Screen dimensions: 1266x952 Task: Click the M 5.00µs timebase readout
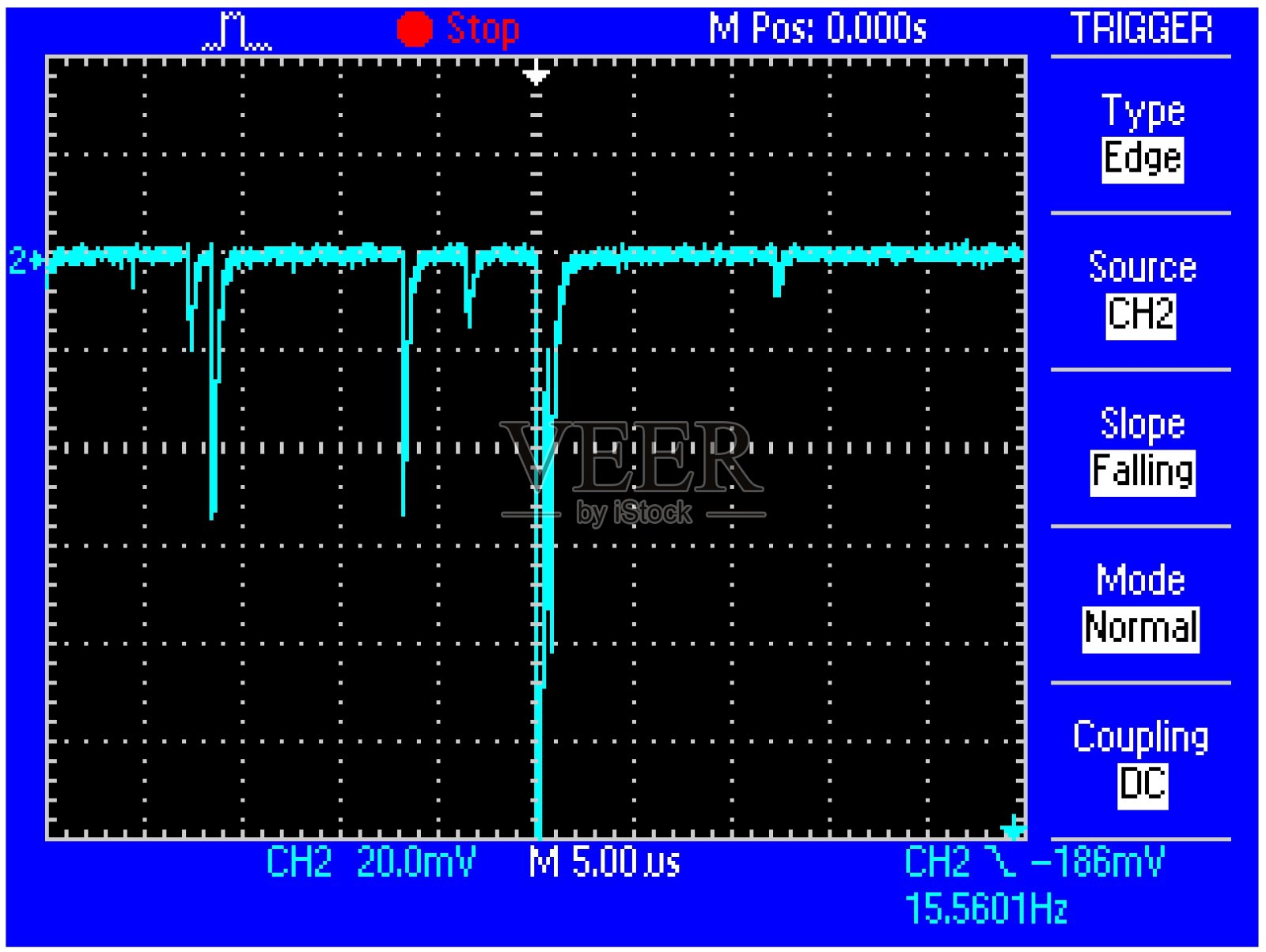[605, 862]
